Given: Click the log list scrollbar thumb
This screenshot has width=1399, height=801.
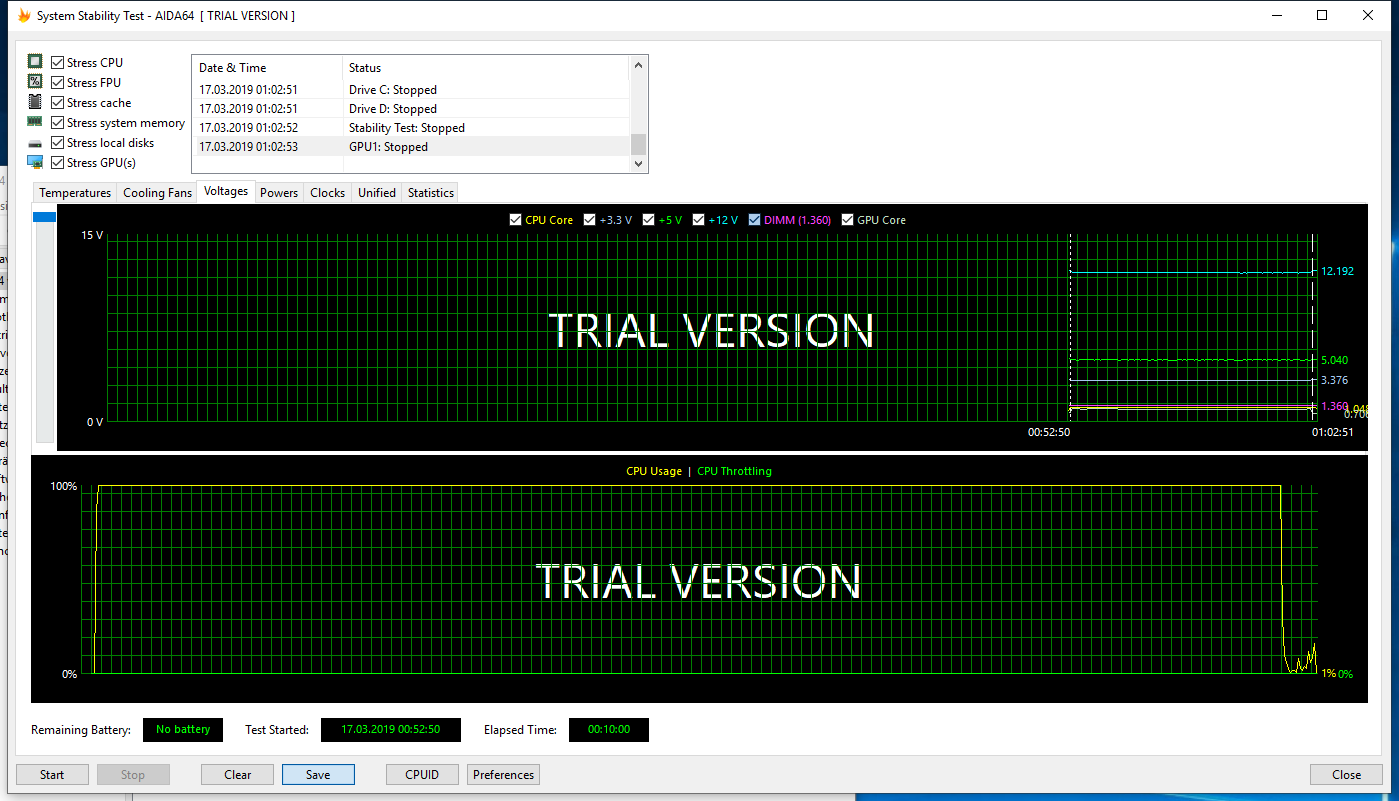Looking at the screenshot, I should pyautogui.click(x=638, y=144).
